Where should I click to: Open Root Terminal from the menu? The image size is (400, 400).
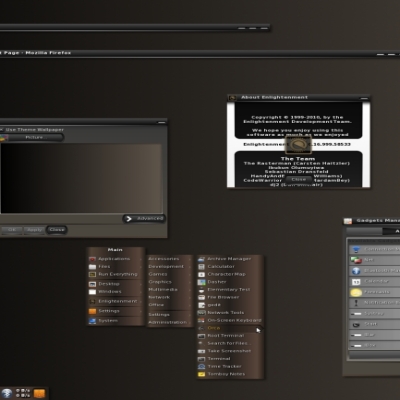[230, 336]
